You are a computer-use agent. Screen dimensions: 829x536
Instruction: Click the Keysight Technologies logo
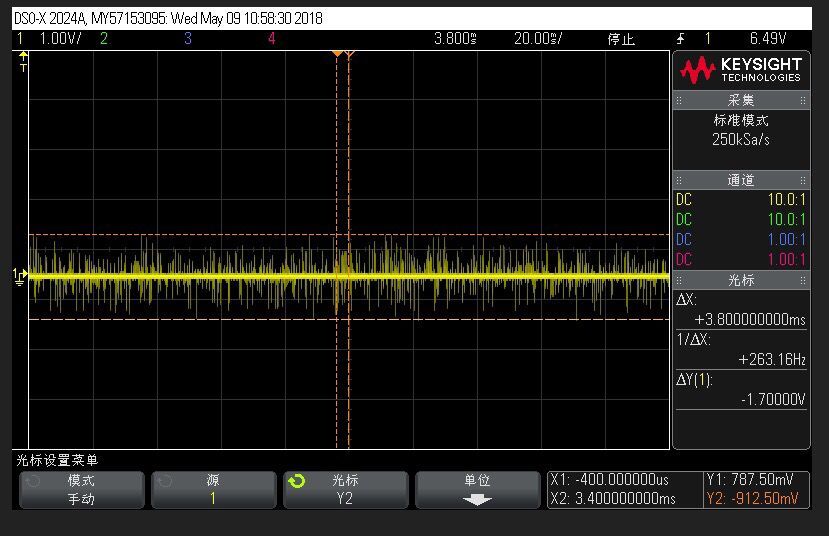[741, 70]
